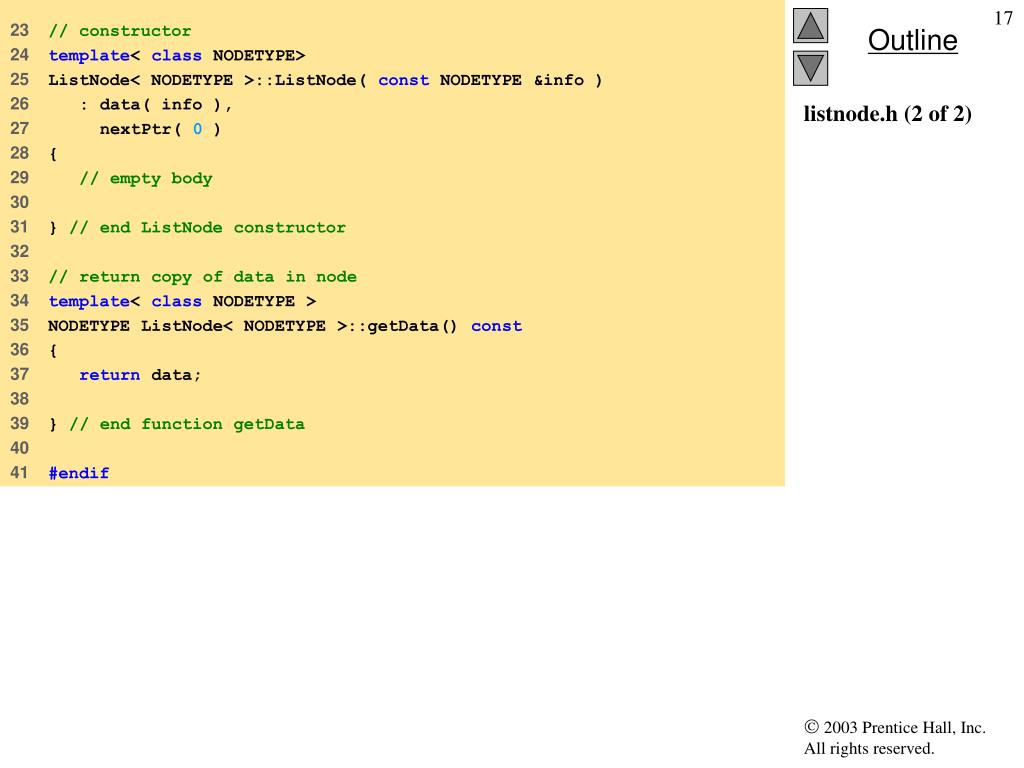Screen dimensions: 1024x768
Task: Click the 'listnode.h (2 of 2)' heading
Action: click(x=887, y=114)
